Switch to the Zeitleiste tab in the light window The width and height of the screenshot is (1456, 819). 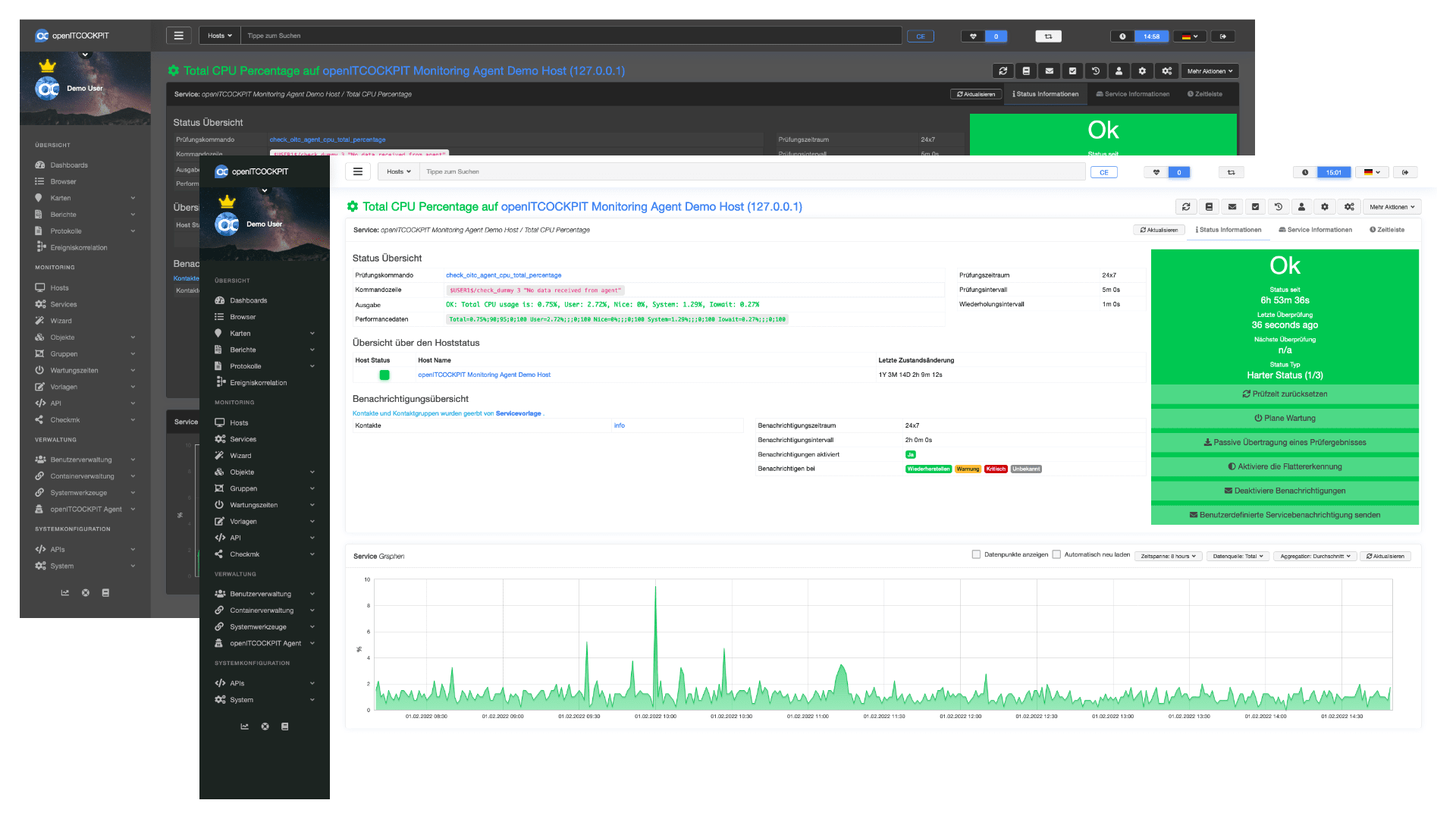click(1387, 230)
